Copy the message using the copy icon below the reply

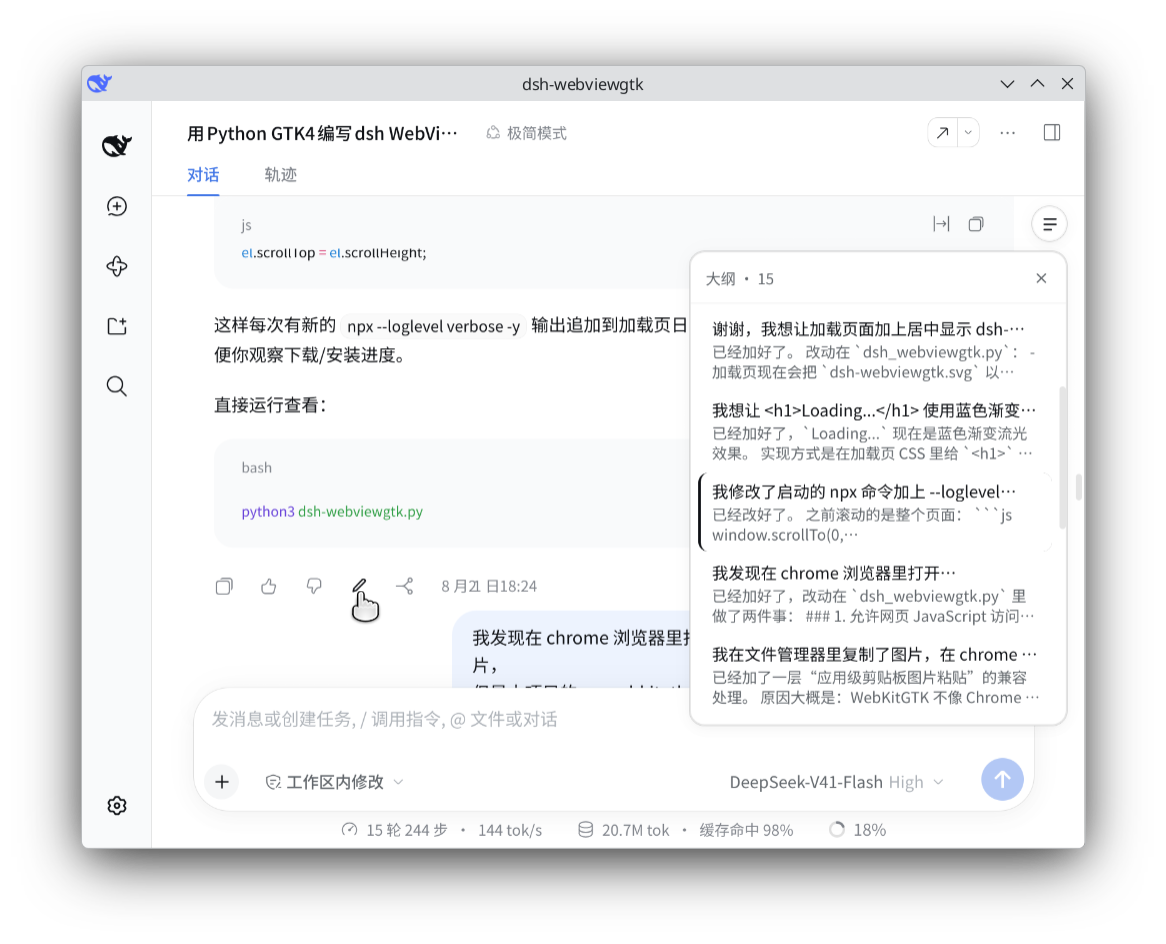tap(224, 586)
